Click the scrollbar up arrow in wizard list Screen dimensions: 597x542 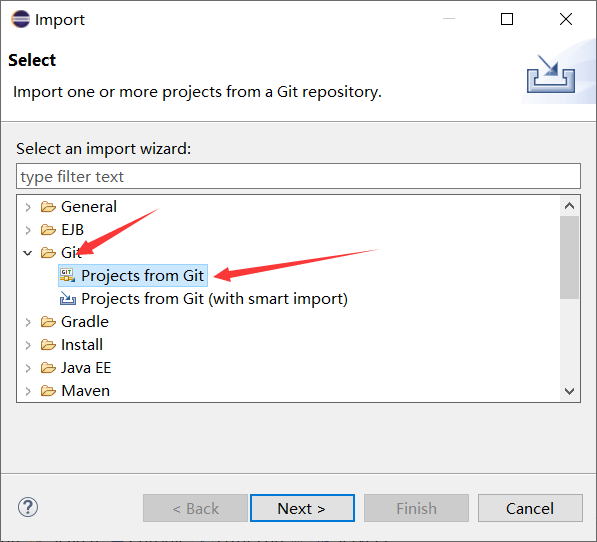(x=570, y=206)
